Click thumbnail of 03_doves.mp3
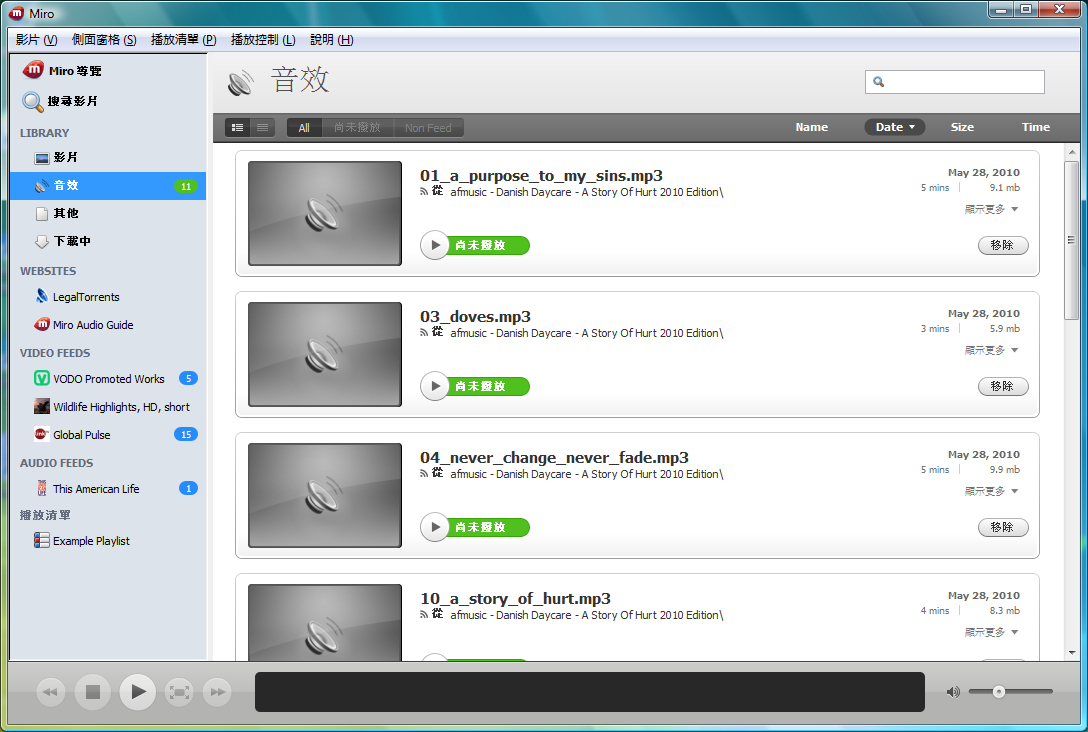Viewport: 1088px width, 732px height. click(x=325, y=354)
